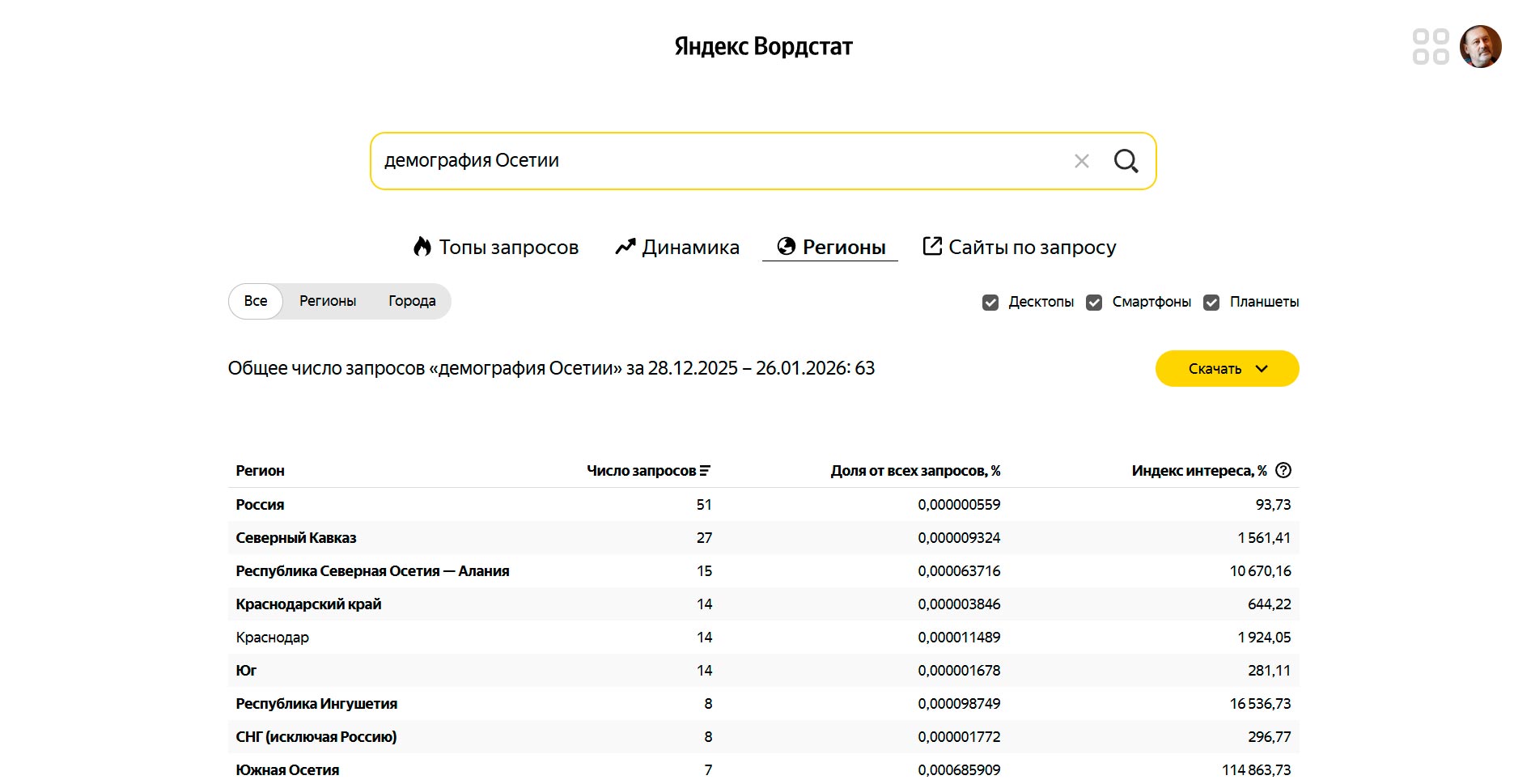Click the trend arrow icon for Динамика
This screenshot has width=1531, height=784.
coord(625,247)
